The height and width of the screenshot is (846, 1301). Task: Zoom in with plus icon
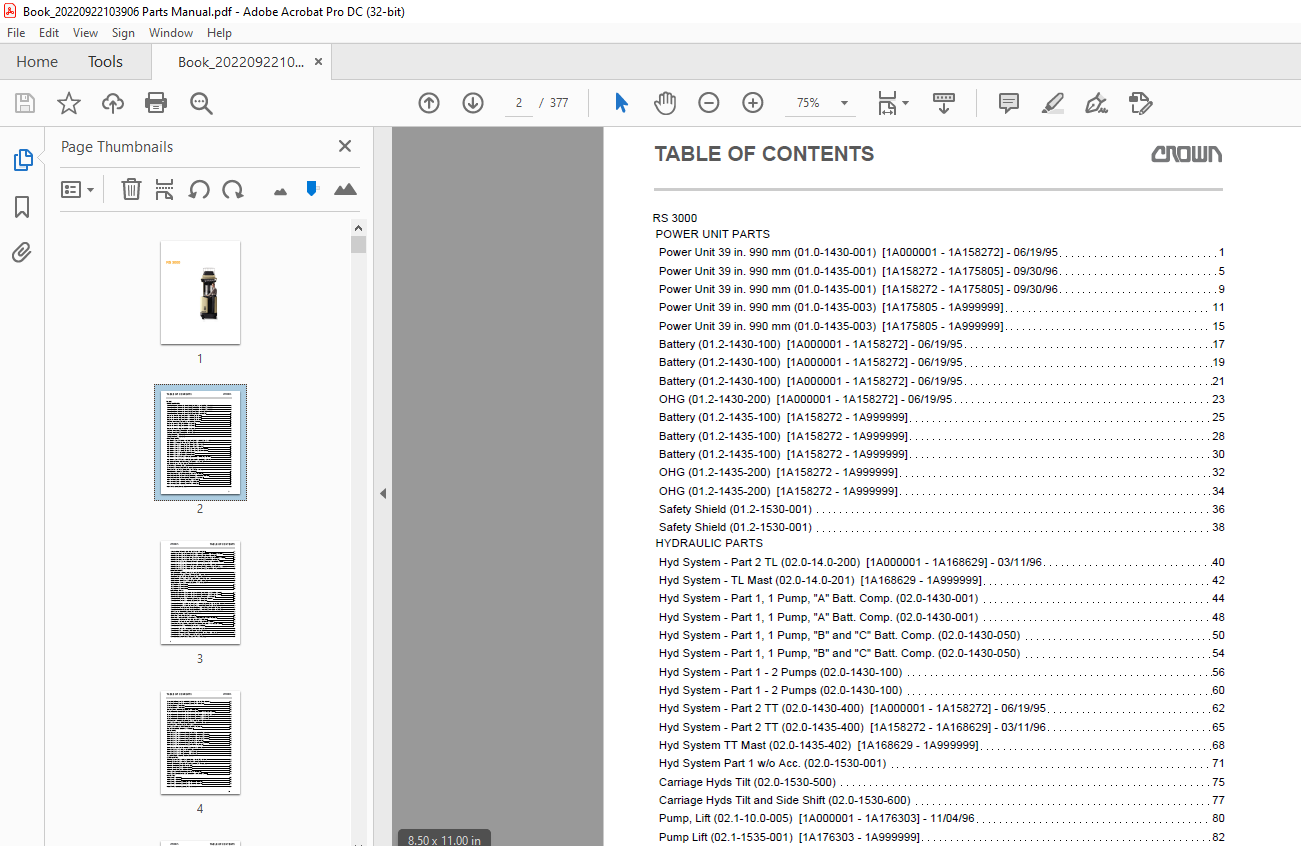(753, 103)
